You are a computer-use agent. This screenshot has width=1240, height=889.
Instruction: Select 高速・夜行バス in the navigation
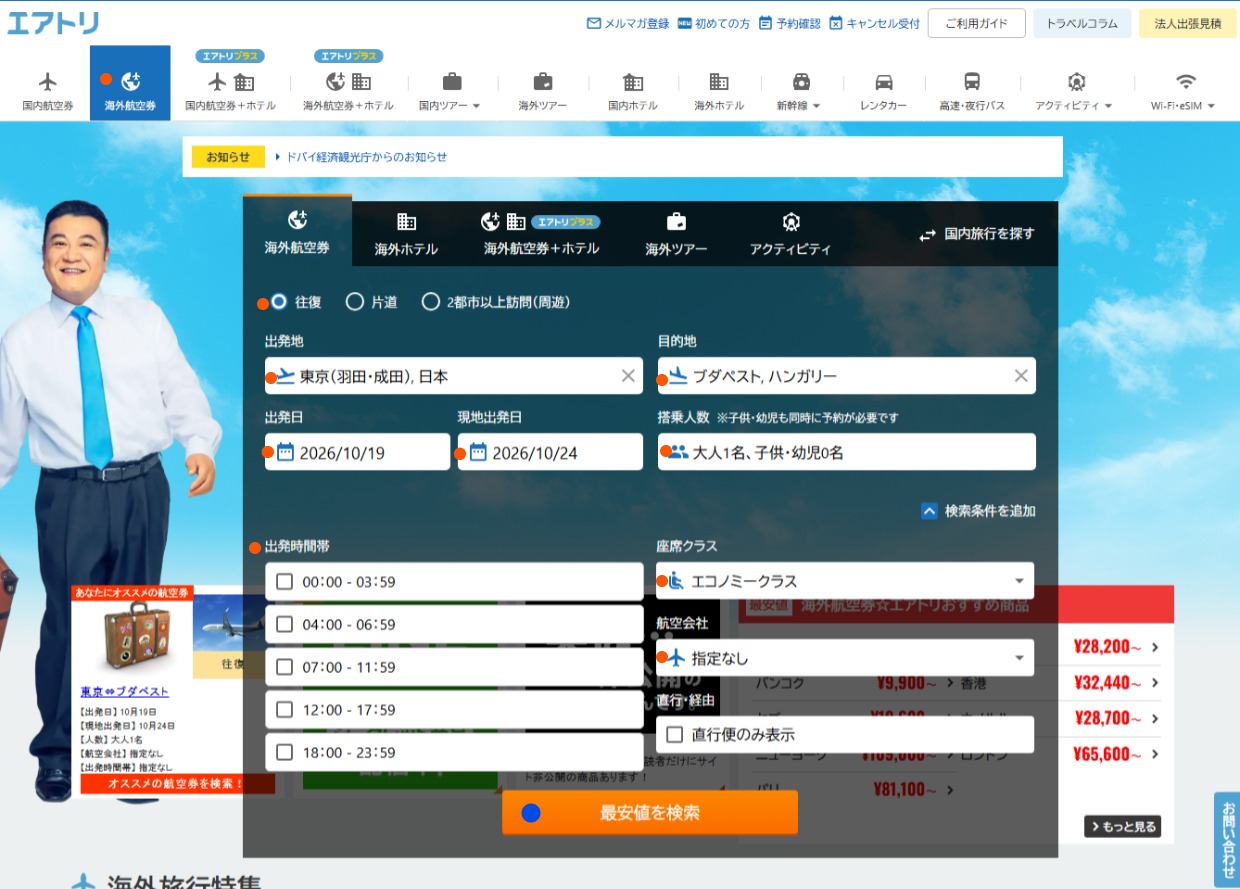(x=972, y=90)
